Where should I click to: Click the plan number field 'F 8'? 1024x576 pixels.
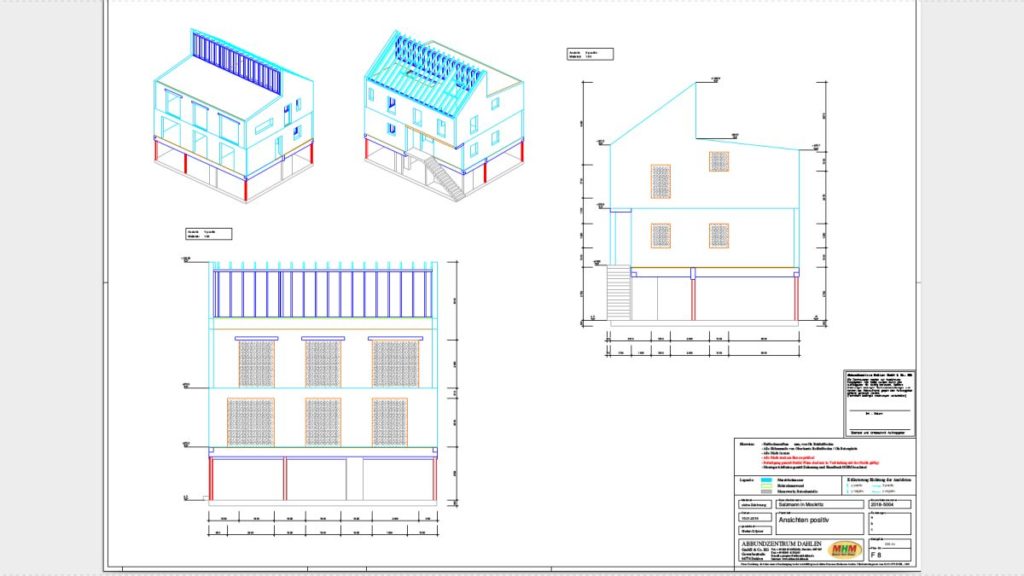878,553
